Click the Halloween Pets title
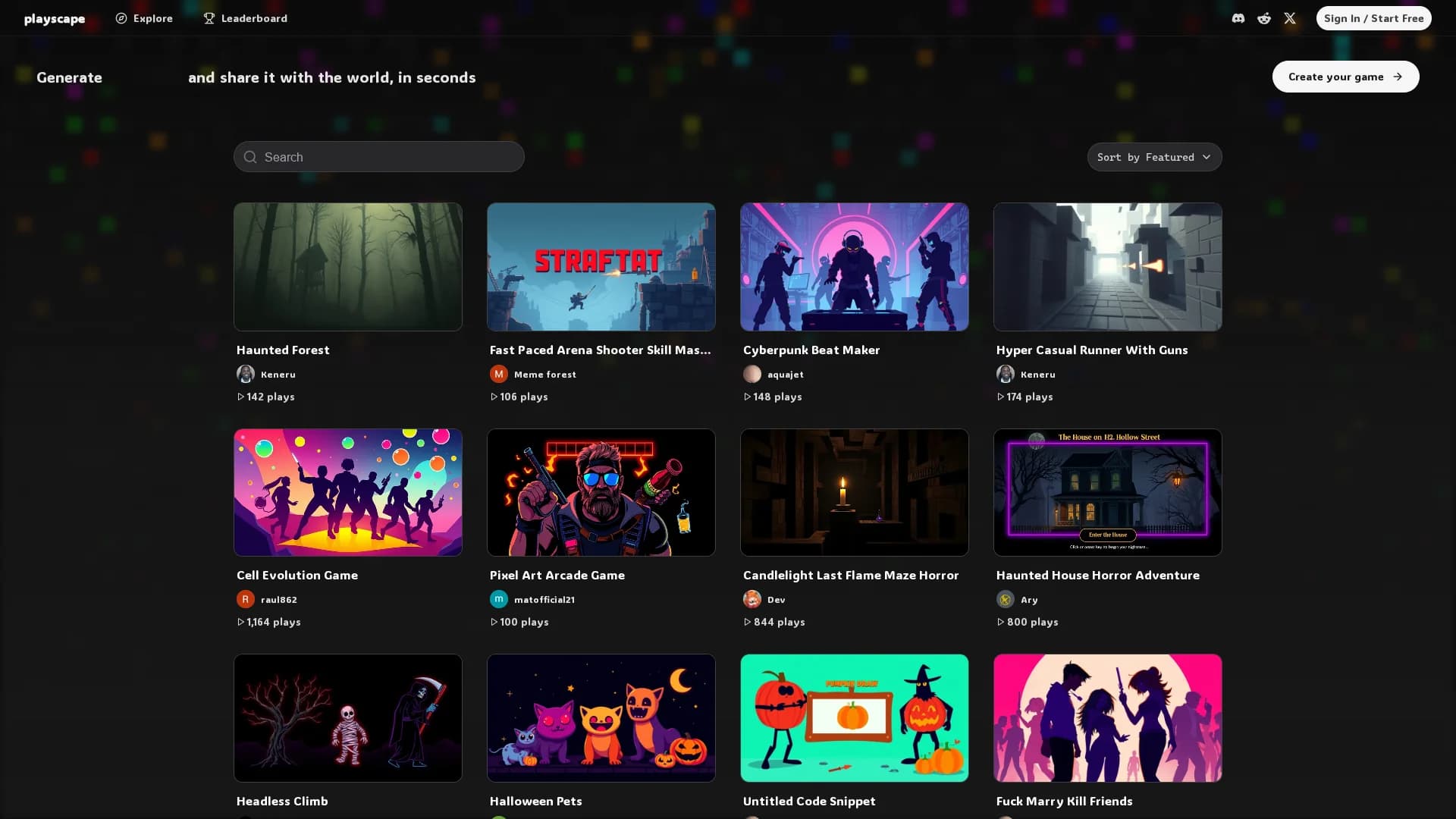 [x=536, y=801]
